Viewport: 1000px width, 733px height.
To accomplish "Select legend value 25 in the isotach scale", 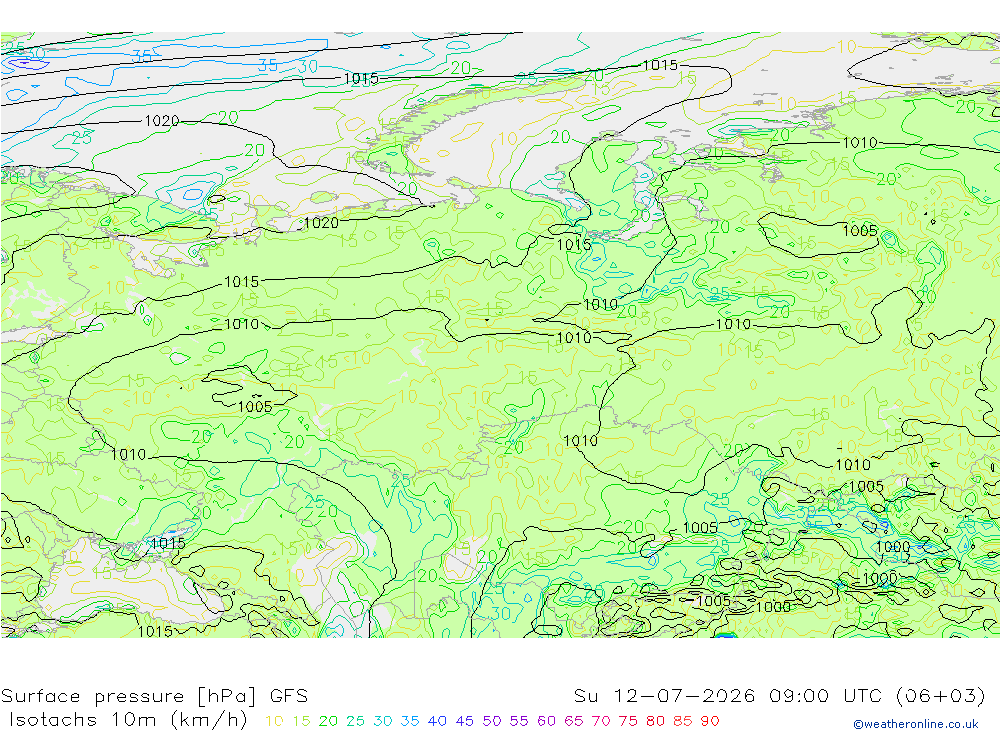I will 355,721.
